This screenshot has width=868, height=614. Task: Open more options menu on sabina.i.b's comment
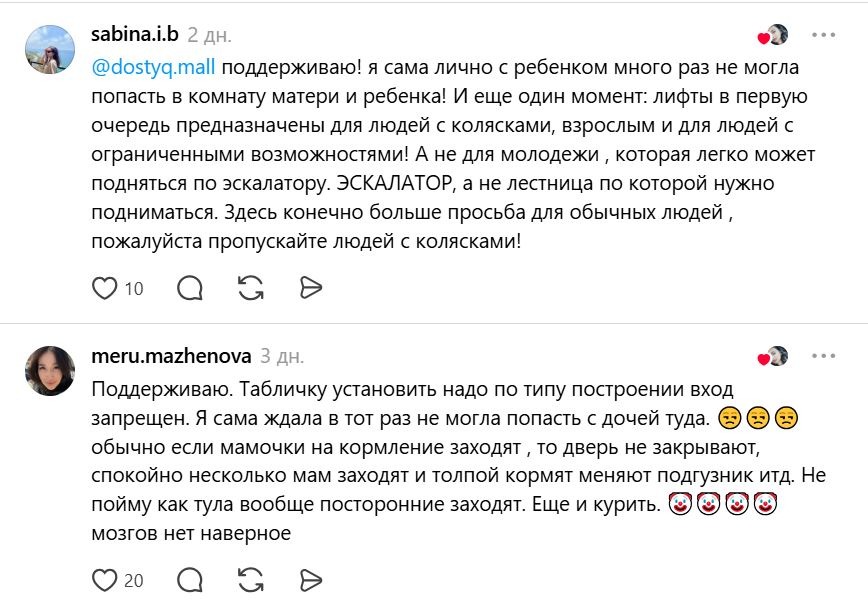tap(824, 35)
